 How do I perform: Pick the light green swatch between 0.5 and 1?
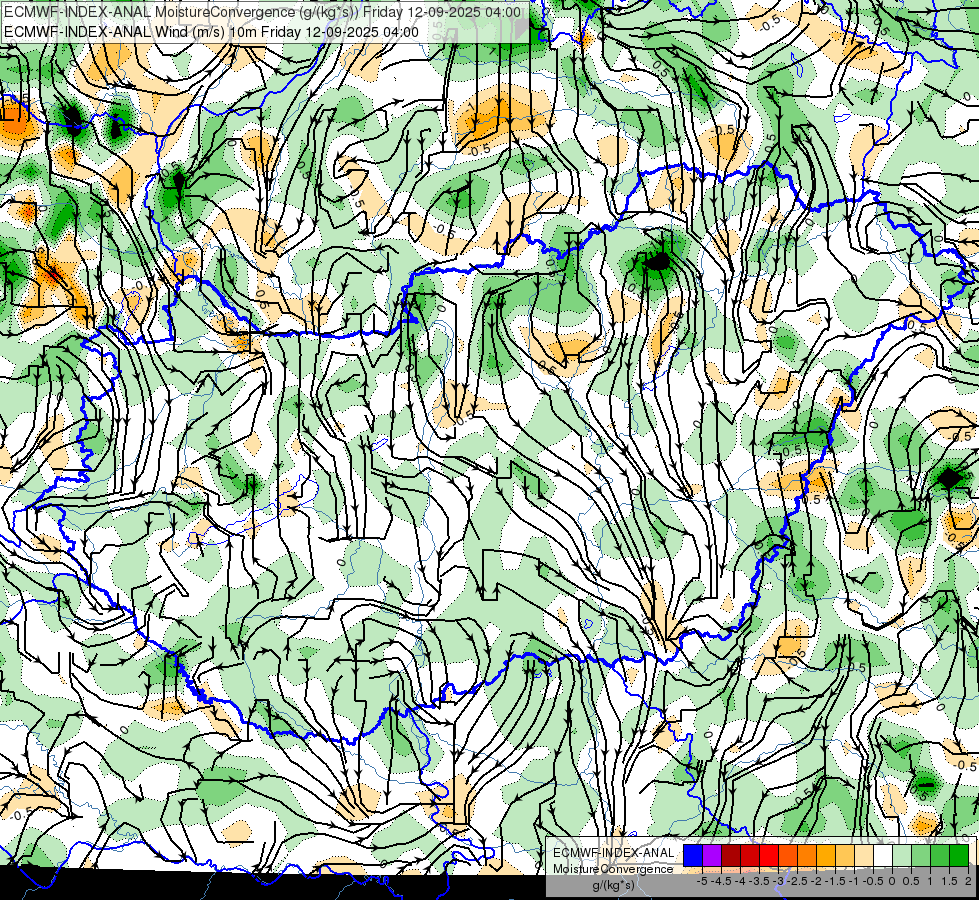click(921, 855)
